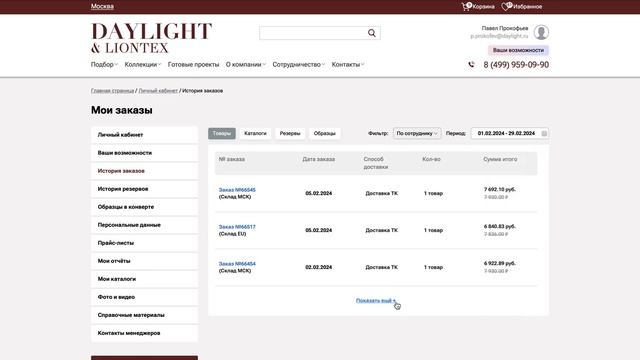Open Ваши возможности in sidebar

(x=144, y=153)
